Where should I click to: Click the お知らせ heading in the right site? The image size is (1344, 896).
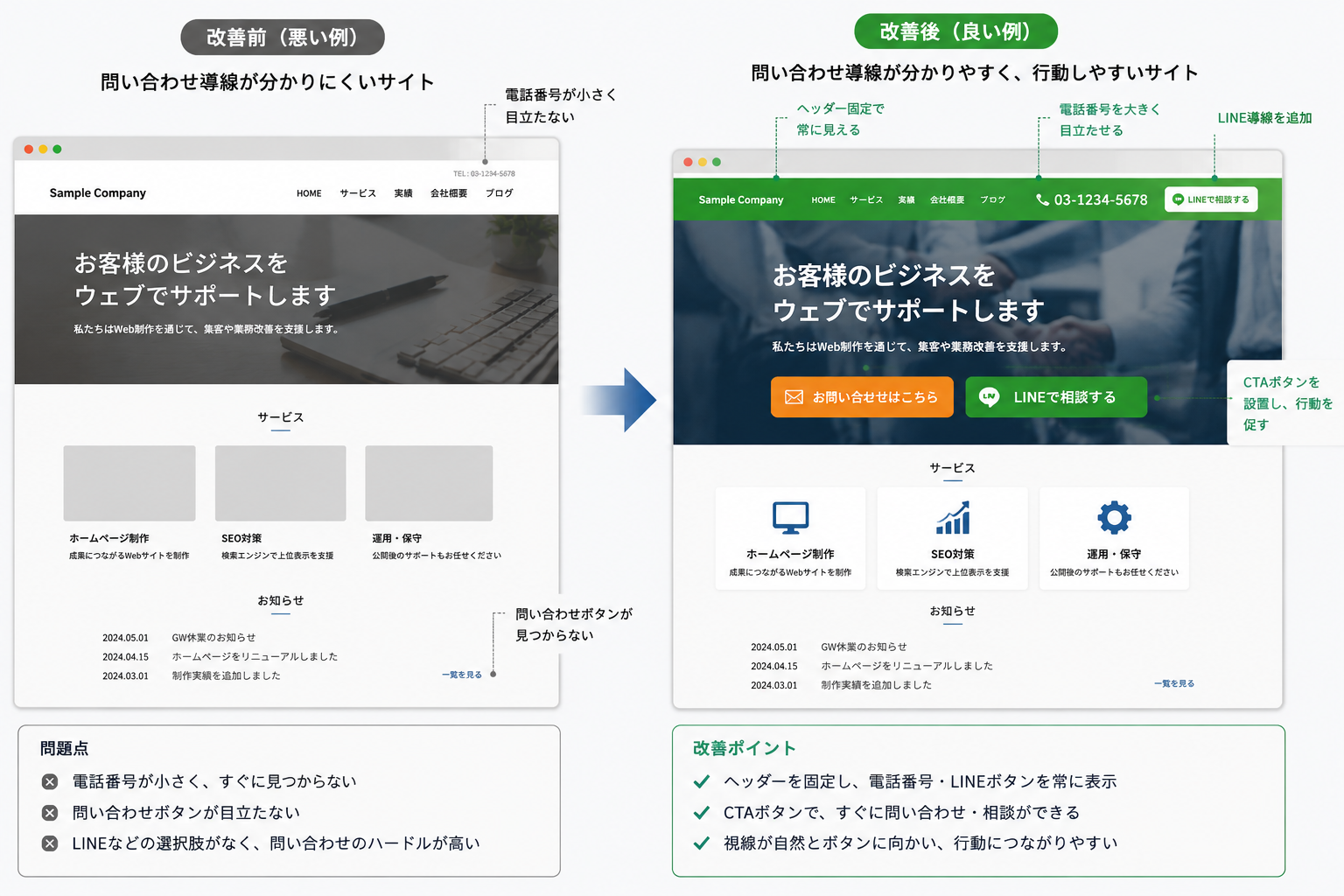[x=952, y=611]
